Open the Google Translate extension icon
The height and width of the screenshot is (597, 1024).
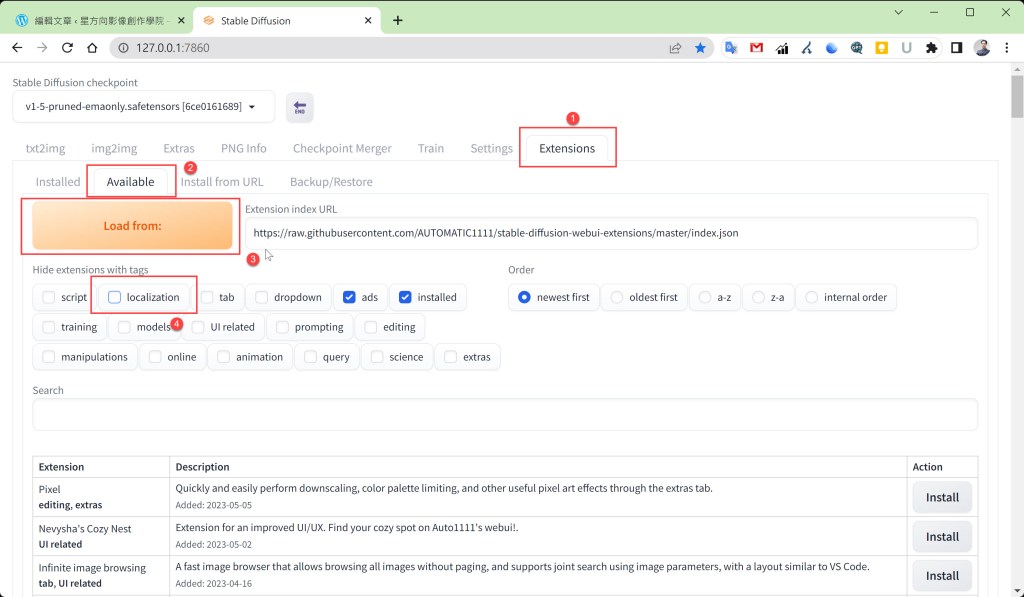point(731,47)
